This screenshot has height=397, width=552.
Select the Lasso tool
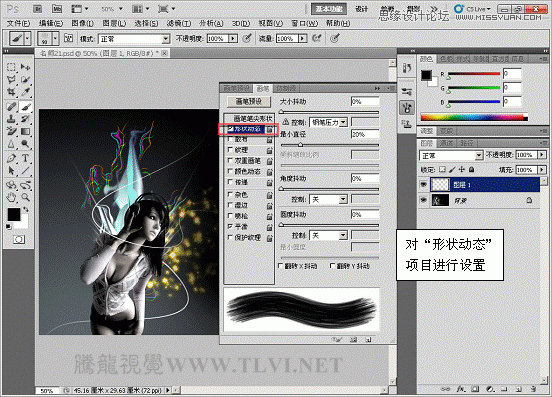pos(11,79)
